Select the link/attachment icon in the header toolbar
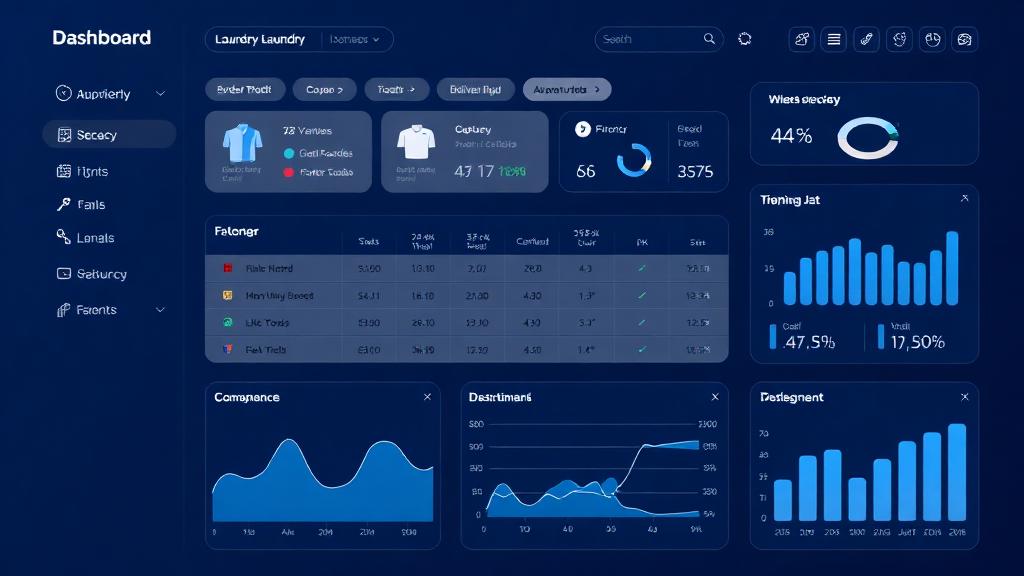This screenshot has height=576, width=1024. pos(866,39)
